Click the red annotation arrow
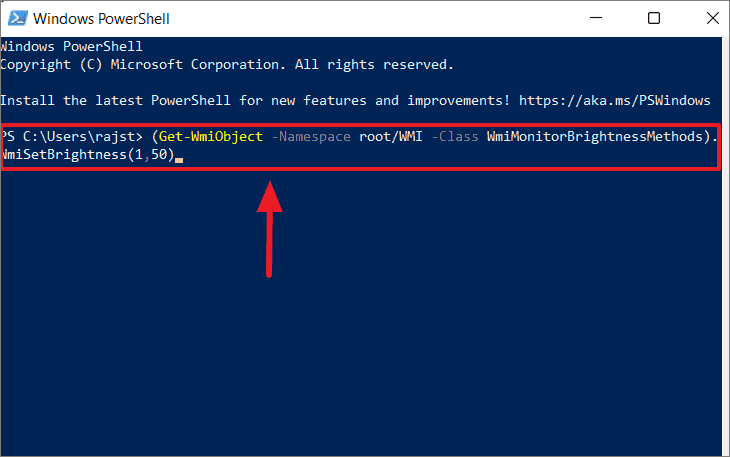Screen dimensions: 730x457 [x=269, y=229]
